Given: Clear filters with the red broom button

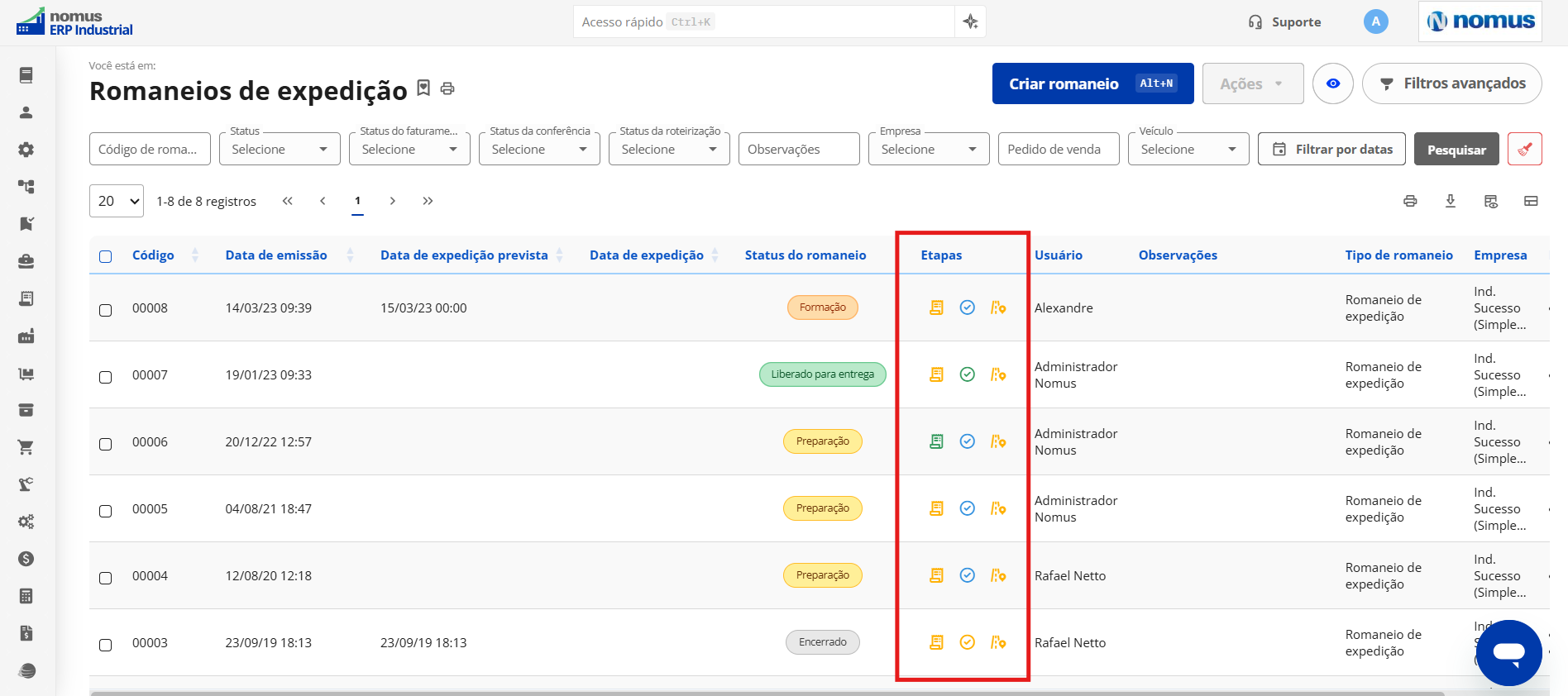Looking at the screenshot, I should click(x=1525, y=150).
